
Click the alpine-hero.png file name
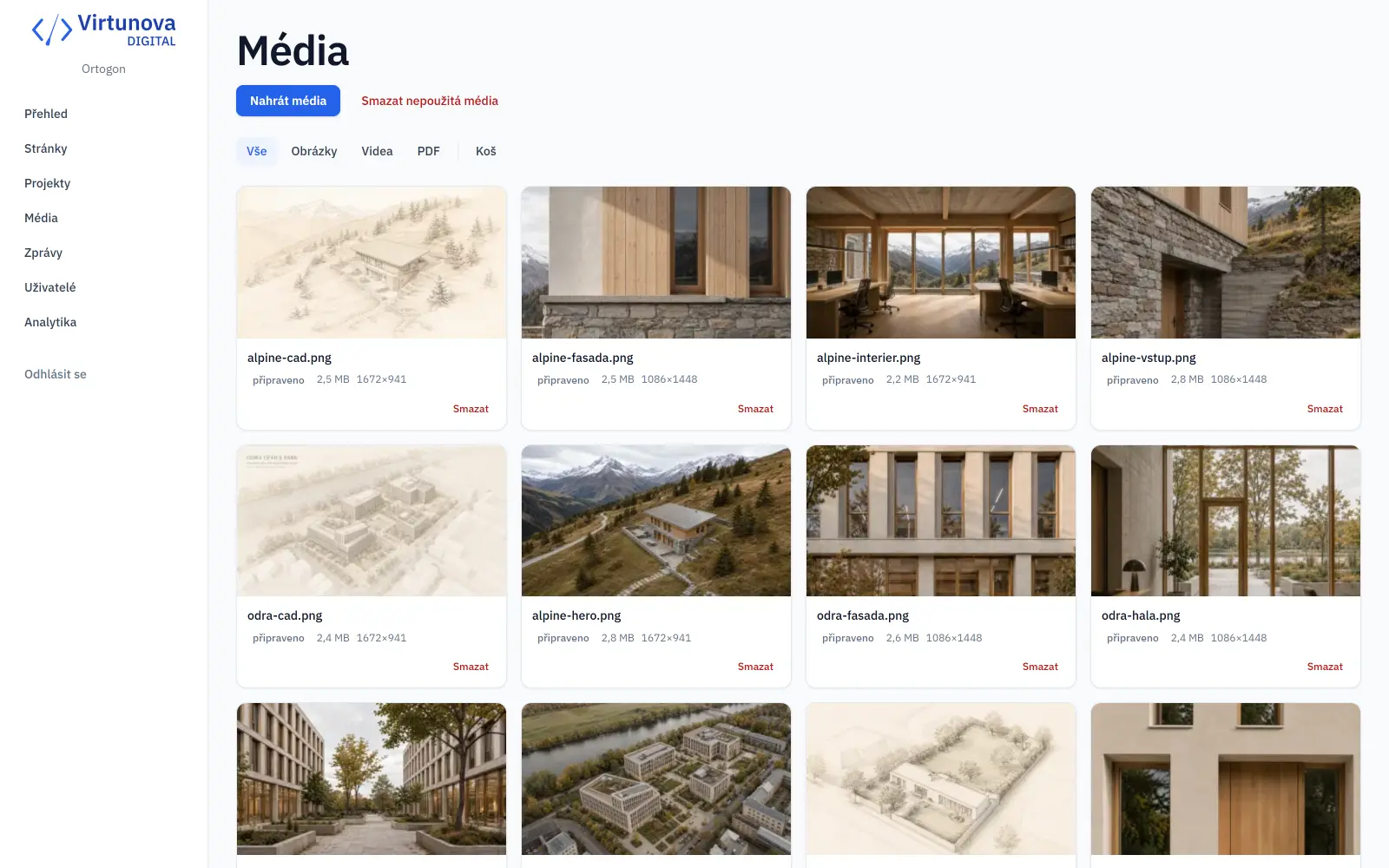[x=576, y=615]
